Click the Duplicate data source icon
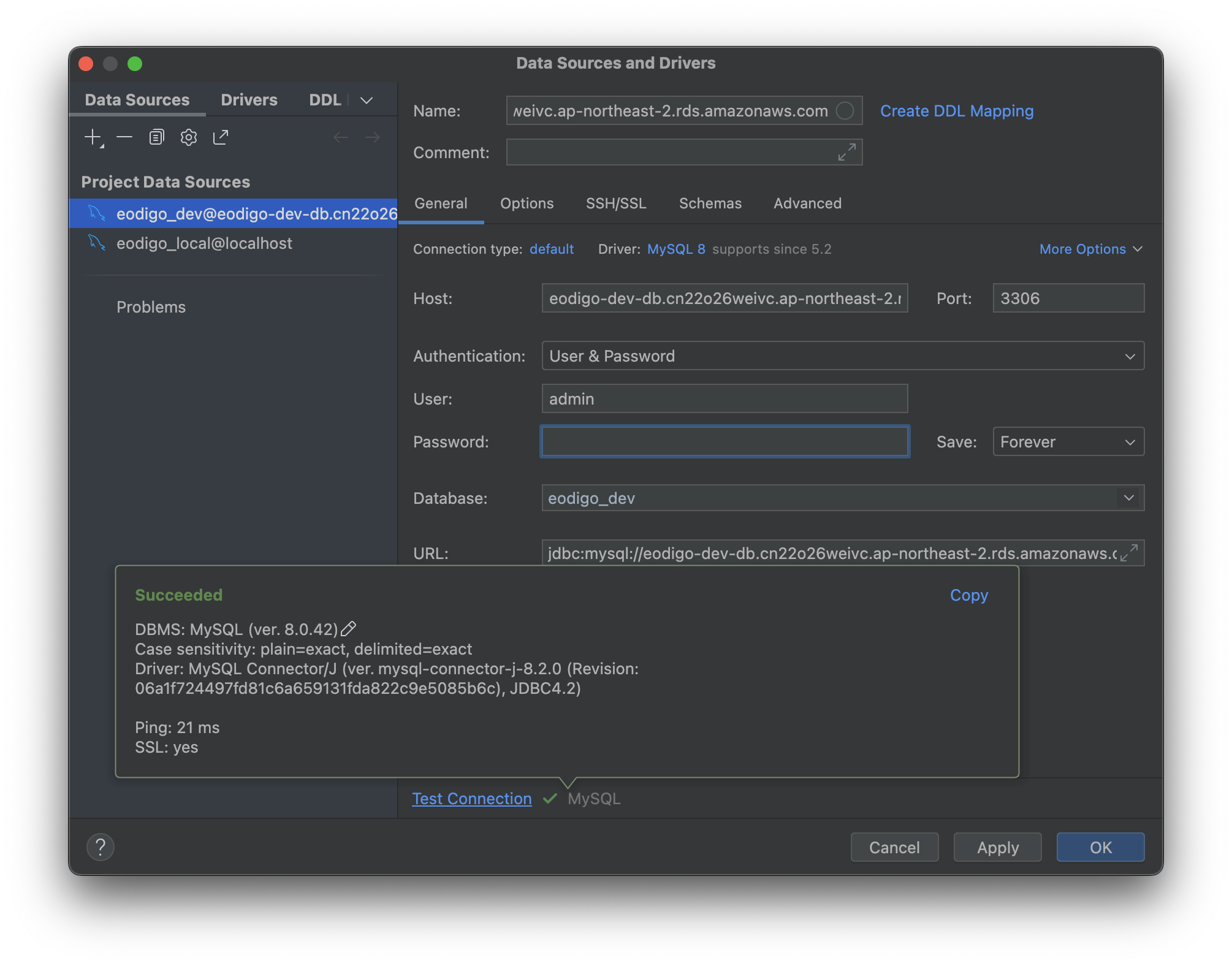The image size is (1232, 966). pos(157,137)
